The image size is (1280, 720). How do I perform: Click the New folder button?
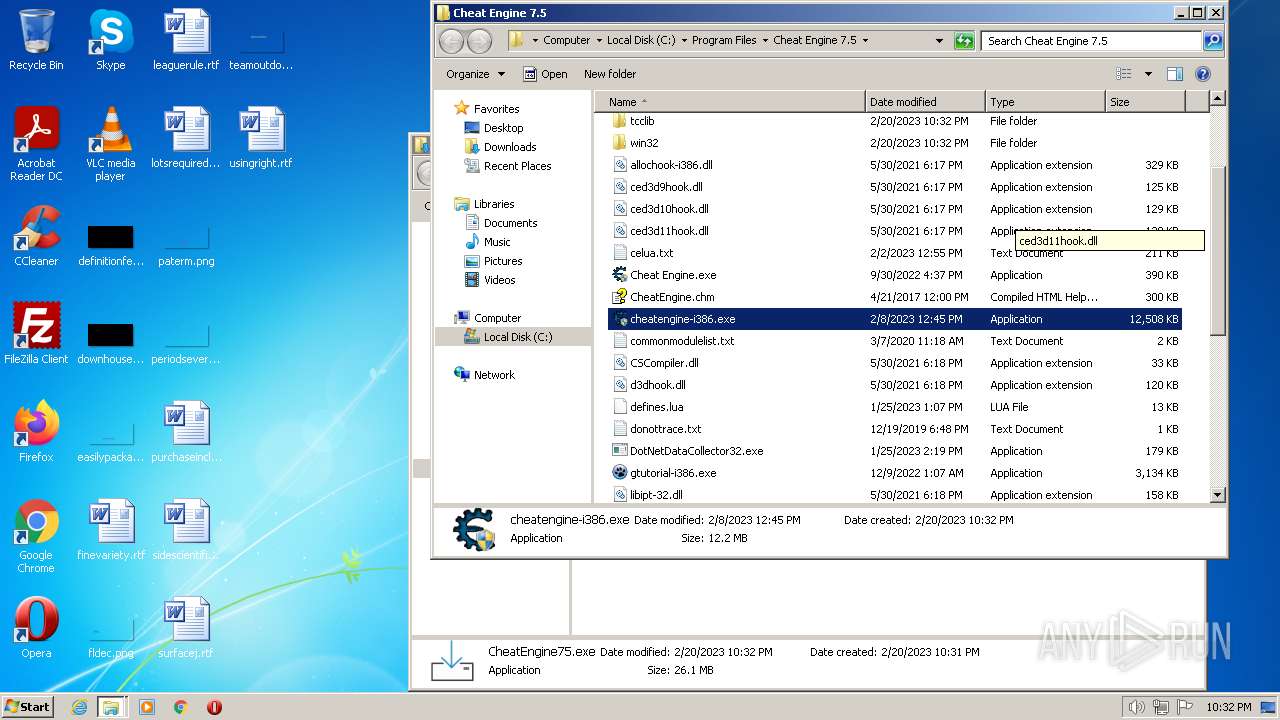610,74
